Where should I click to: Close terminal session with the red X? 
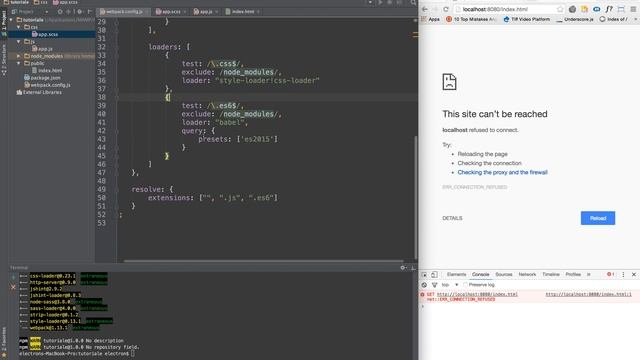pyautogui.click(x=13, y=287)
